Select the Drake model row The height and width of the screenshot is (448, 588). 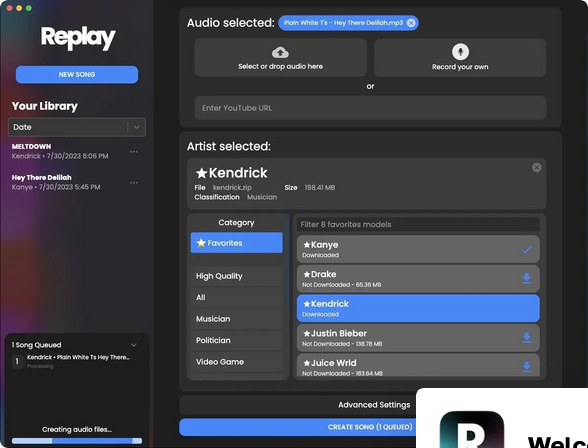click(x=418, y=279)
